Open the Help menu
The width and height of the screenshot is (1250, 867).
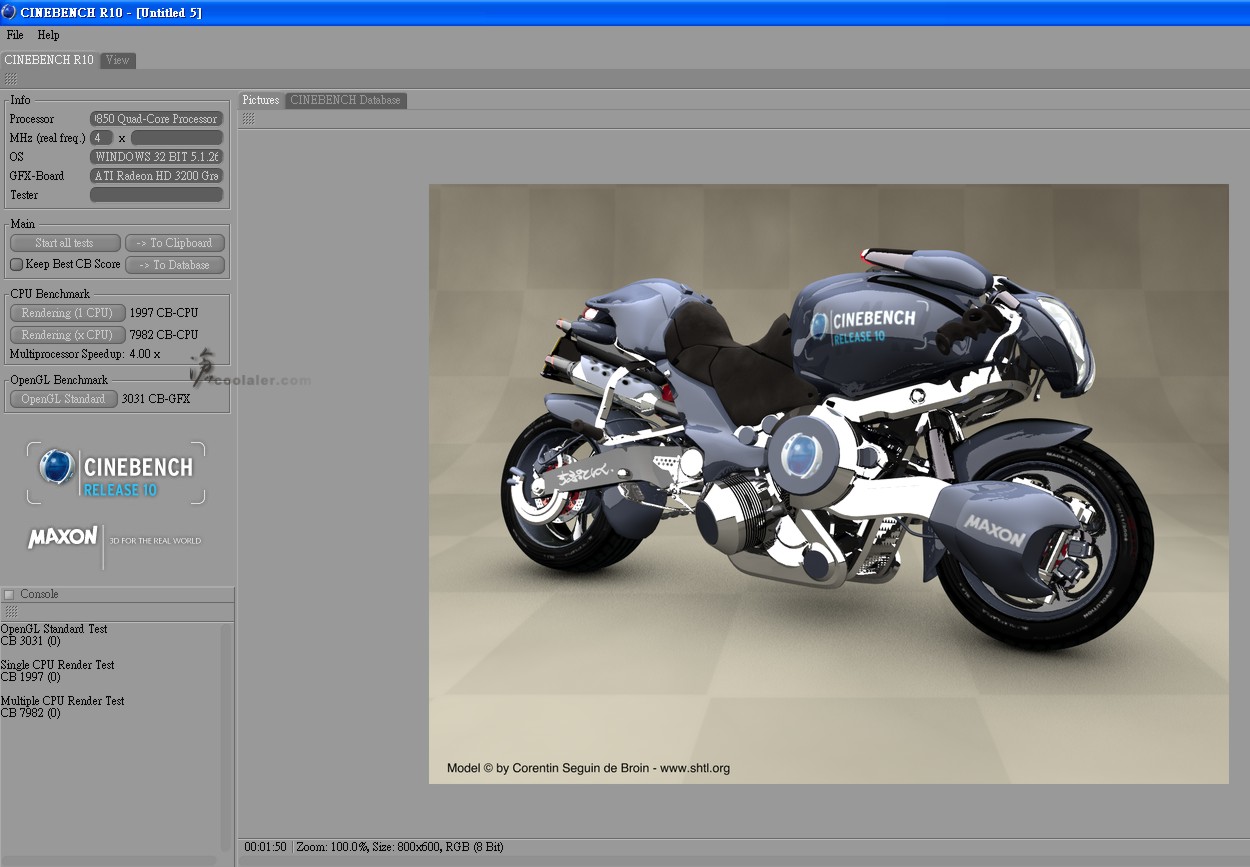(48, 35)
